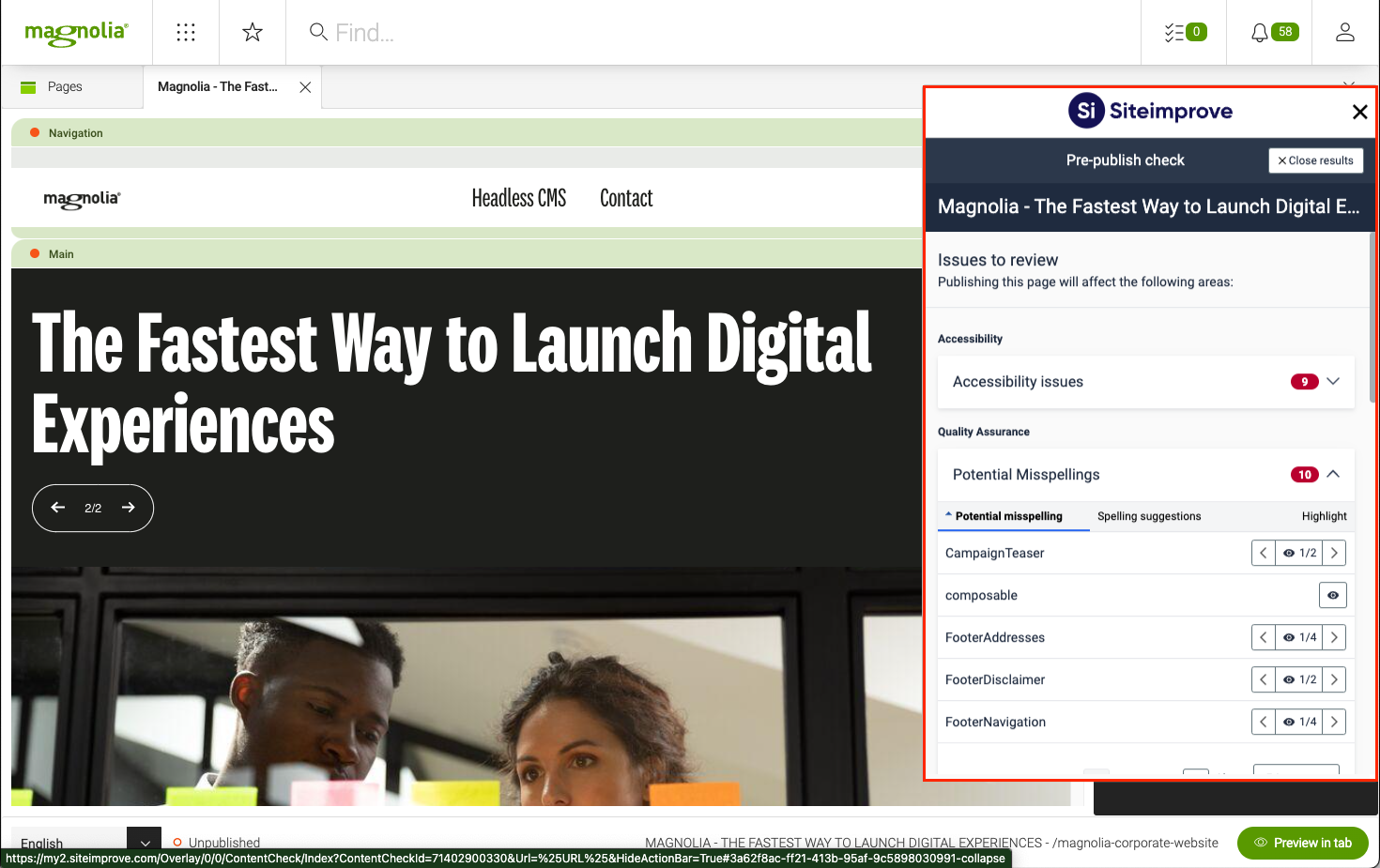Open the tasks list icon
The image size is (1380, 868).
[x=1184, y=33]
